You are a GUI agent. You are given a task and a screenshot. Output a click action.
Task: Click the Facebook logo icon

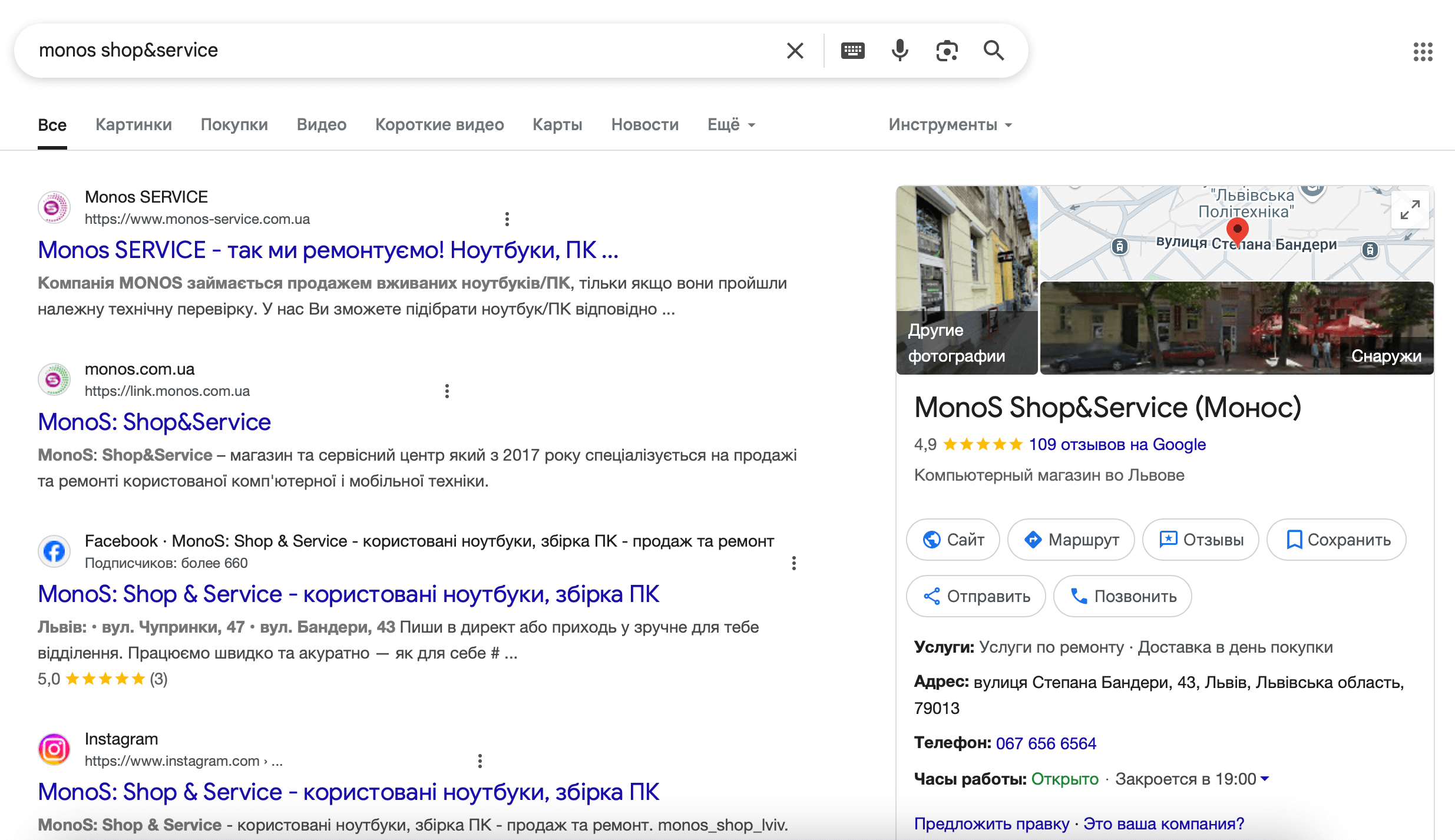pyautogui.click(x=54, y=551)
